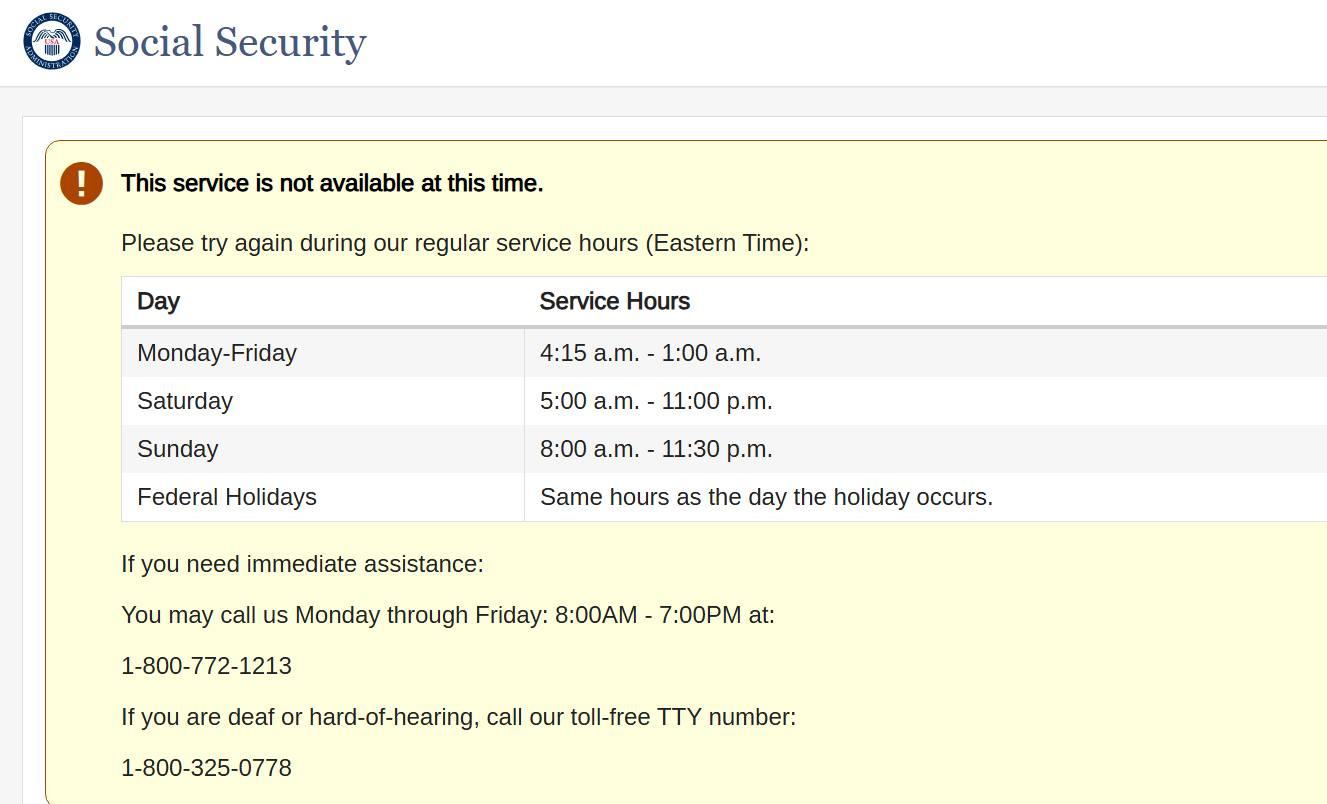This screenshot has height=804, width=1327.
Task: Click the Eastern Time service hours notice
Action: pos(465,243)
